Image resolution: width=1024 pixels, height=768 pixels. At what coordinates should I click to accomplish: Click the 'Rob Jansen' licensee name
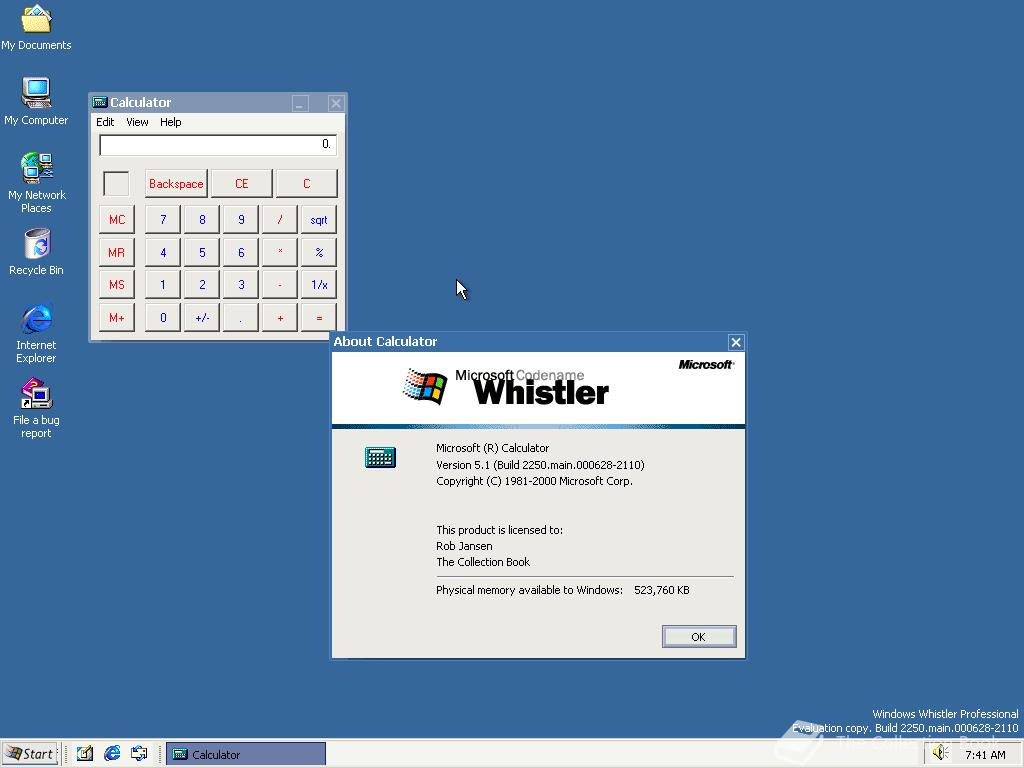pyautogui.click(x=464, y=546)
